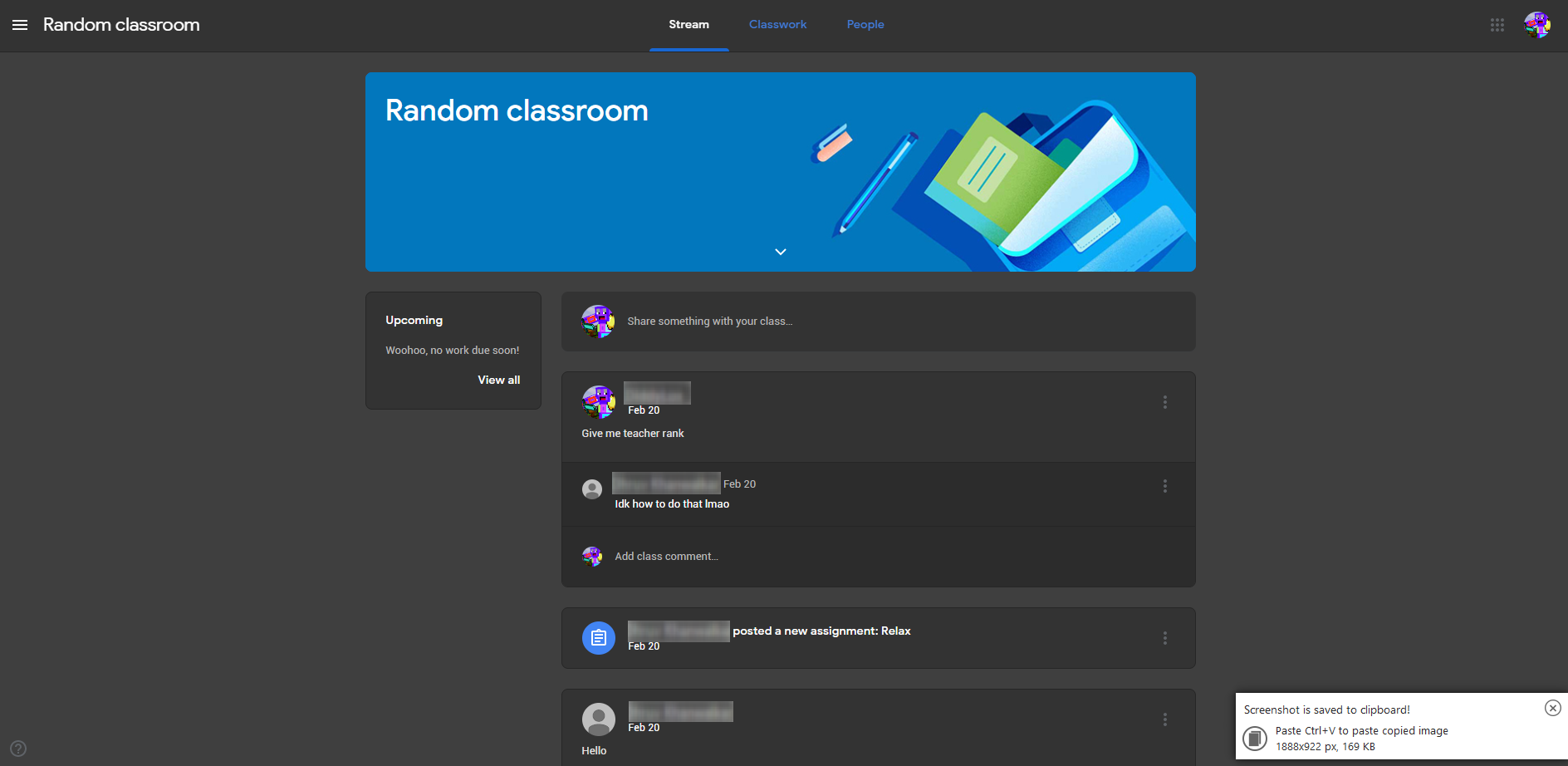Open options menu on the Relax assignment
The image size is (1568, 766).
tap(1165, 638)
